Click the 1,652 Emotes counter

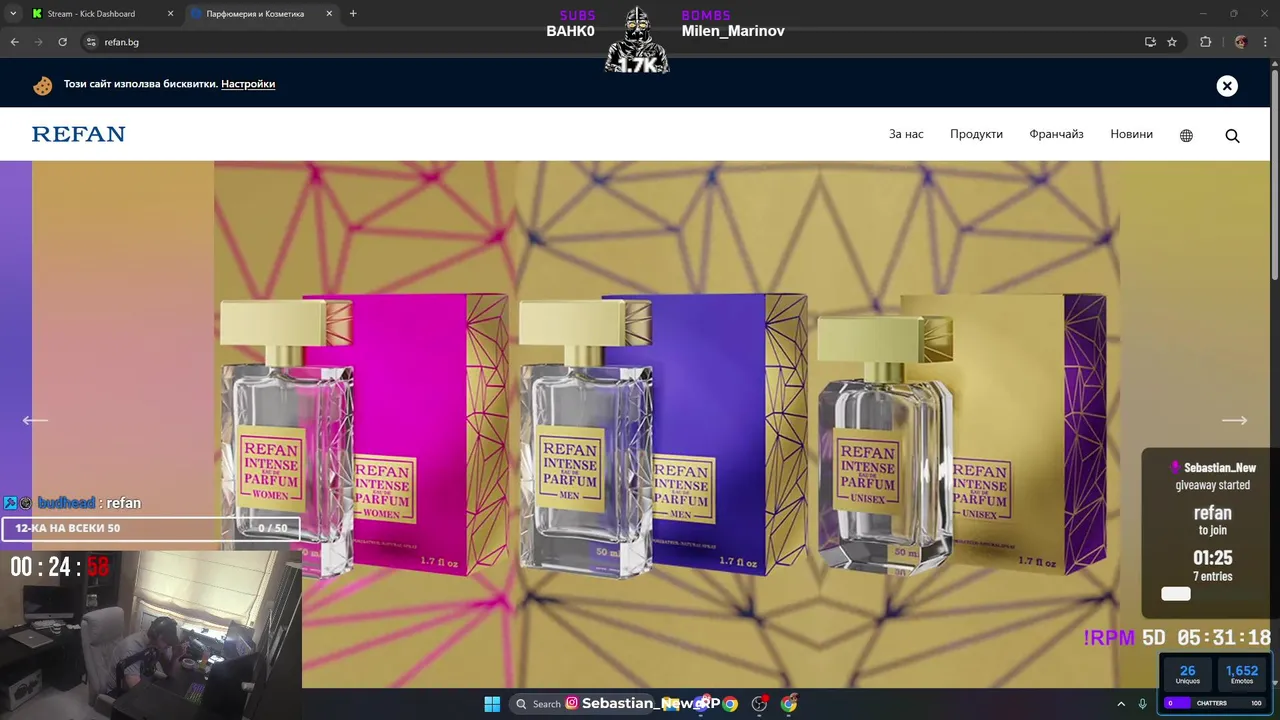coord(1241,675)
